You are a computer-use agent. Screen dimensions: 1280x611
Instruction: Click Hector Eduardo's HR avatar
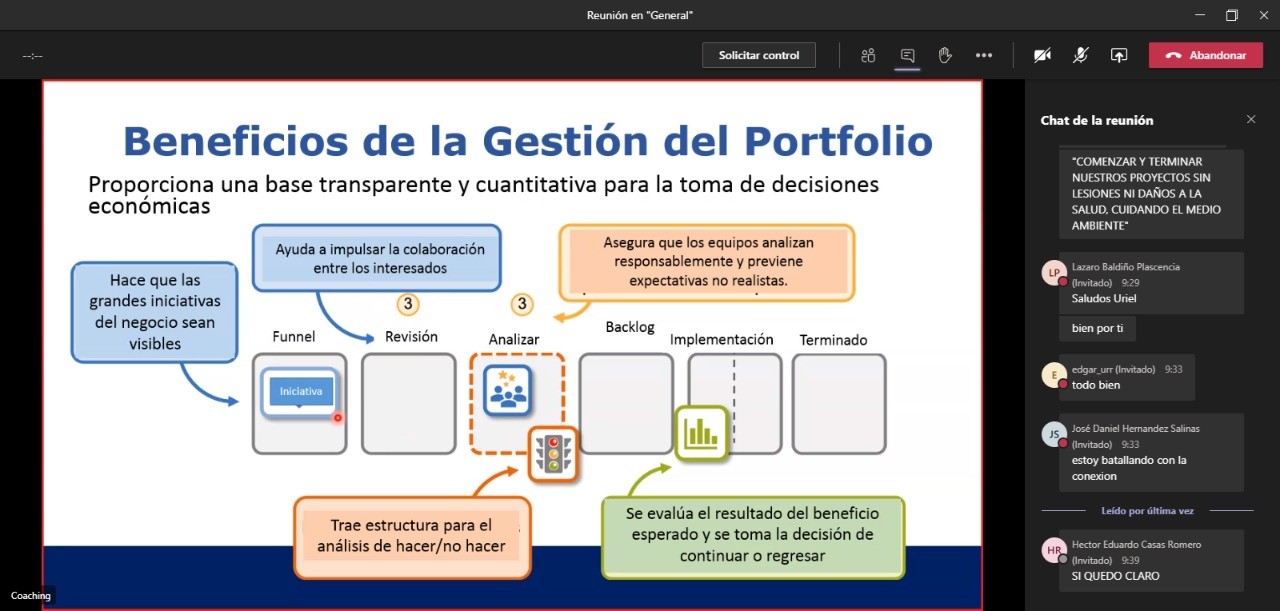pyautogui.click(x=1052, y=551)
